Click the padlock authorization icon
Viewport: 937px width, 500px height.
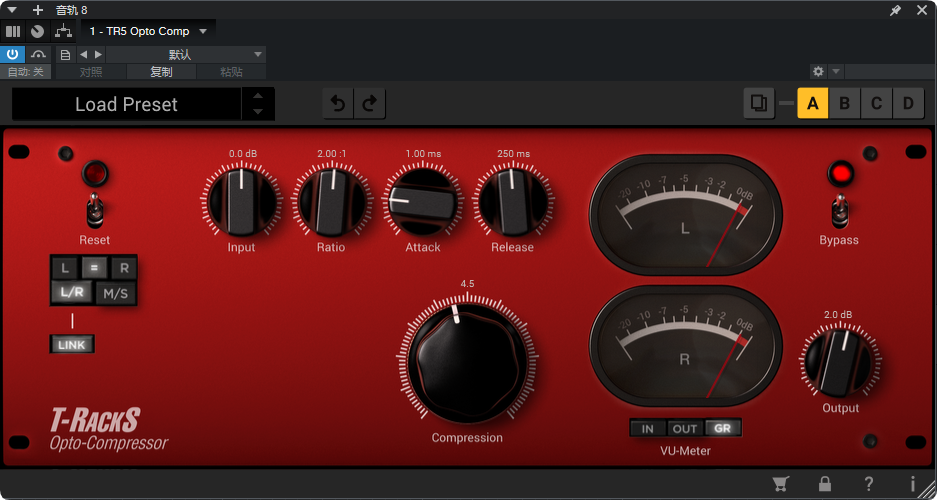825,483
